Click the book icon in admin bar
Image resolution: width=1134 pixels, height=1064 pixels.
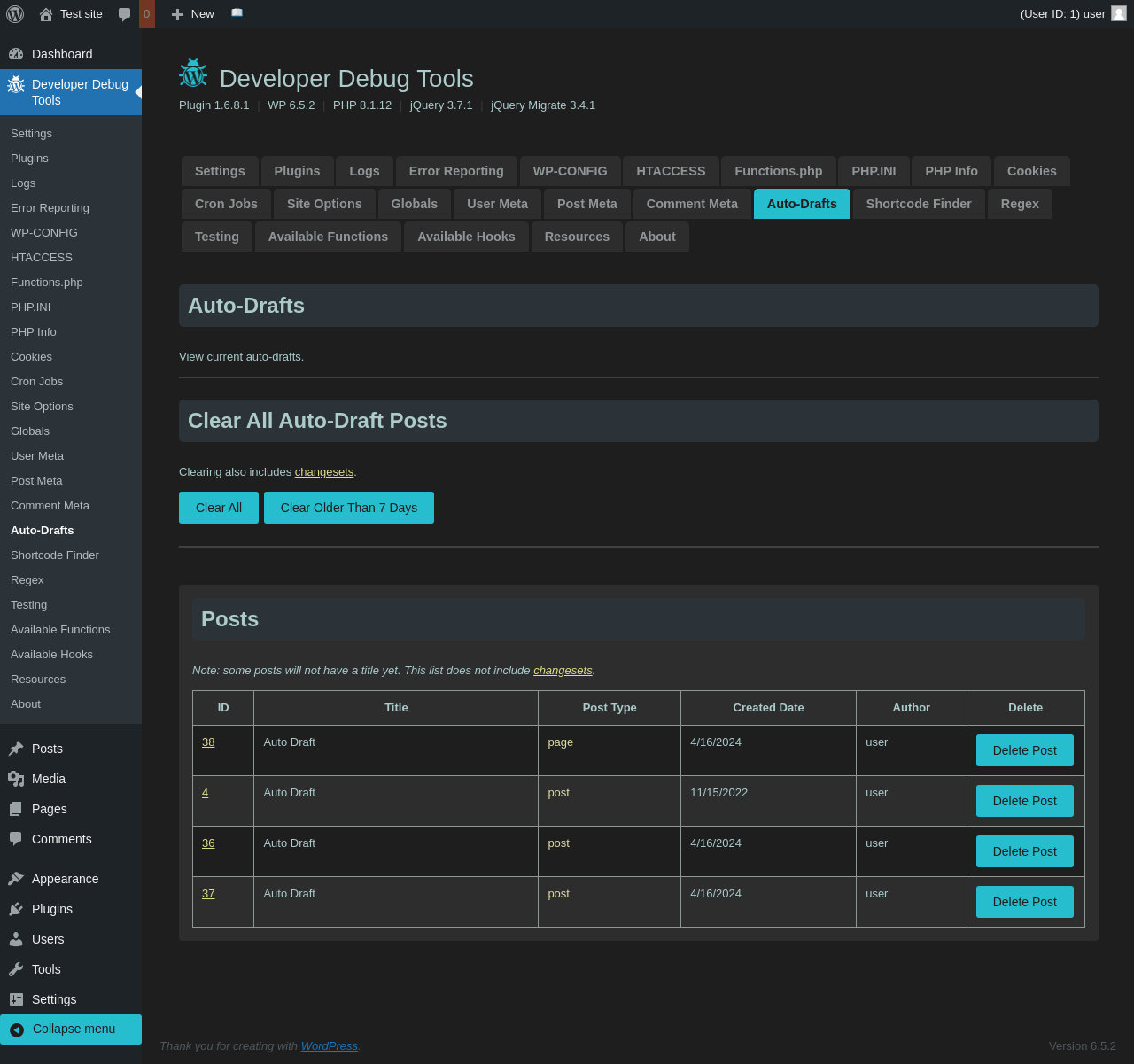[x=237, y=13]
